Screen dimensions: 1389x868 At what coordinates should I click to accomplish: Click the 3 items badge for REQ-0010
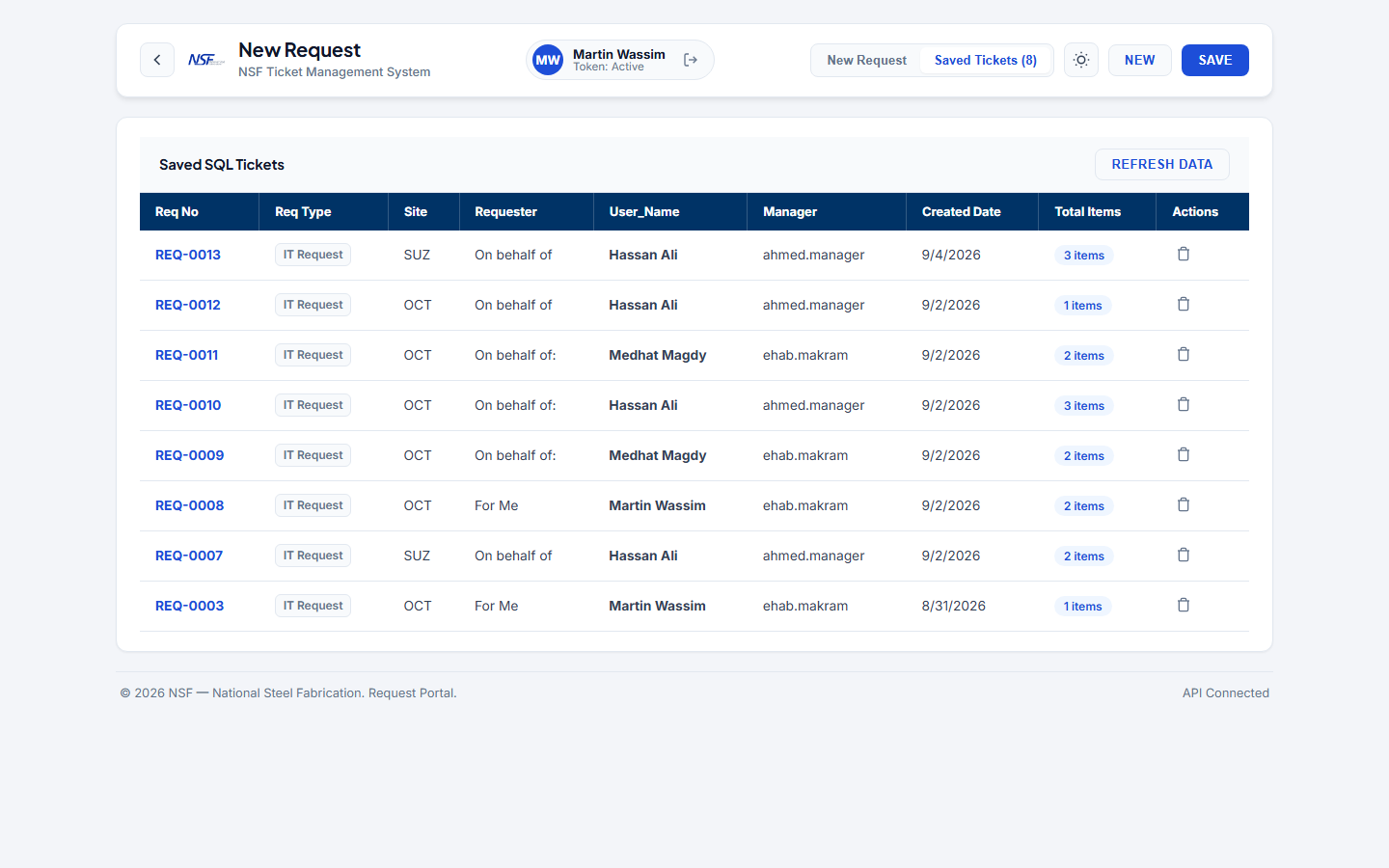pos(1084,406)
